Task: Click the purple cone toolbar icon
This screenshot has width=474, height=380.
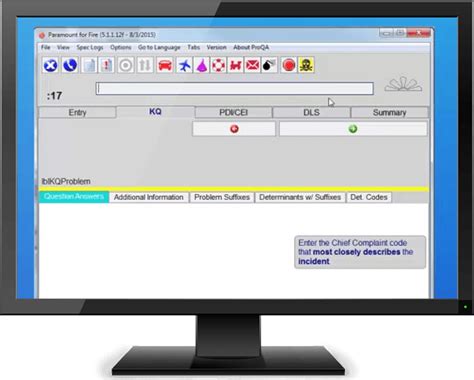Action: (202, 65)
